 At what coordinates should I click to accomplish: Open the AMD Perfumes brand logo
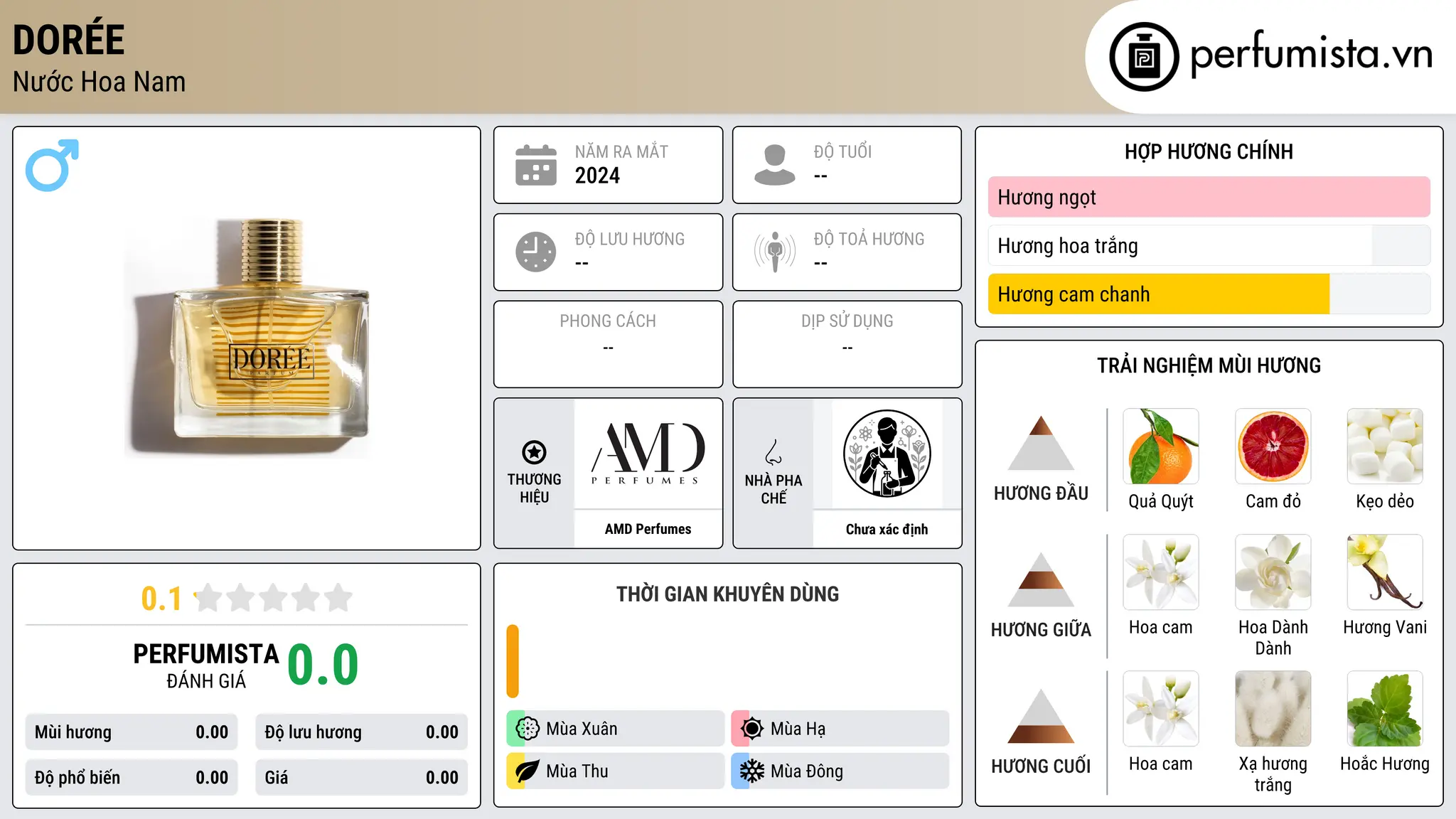648,454
